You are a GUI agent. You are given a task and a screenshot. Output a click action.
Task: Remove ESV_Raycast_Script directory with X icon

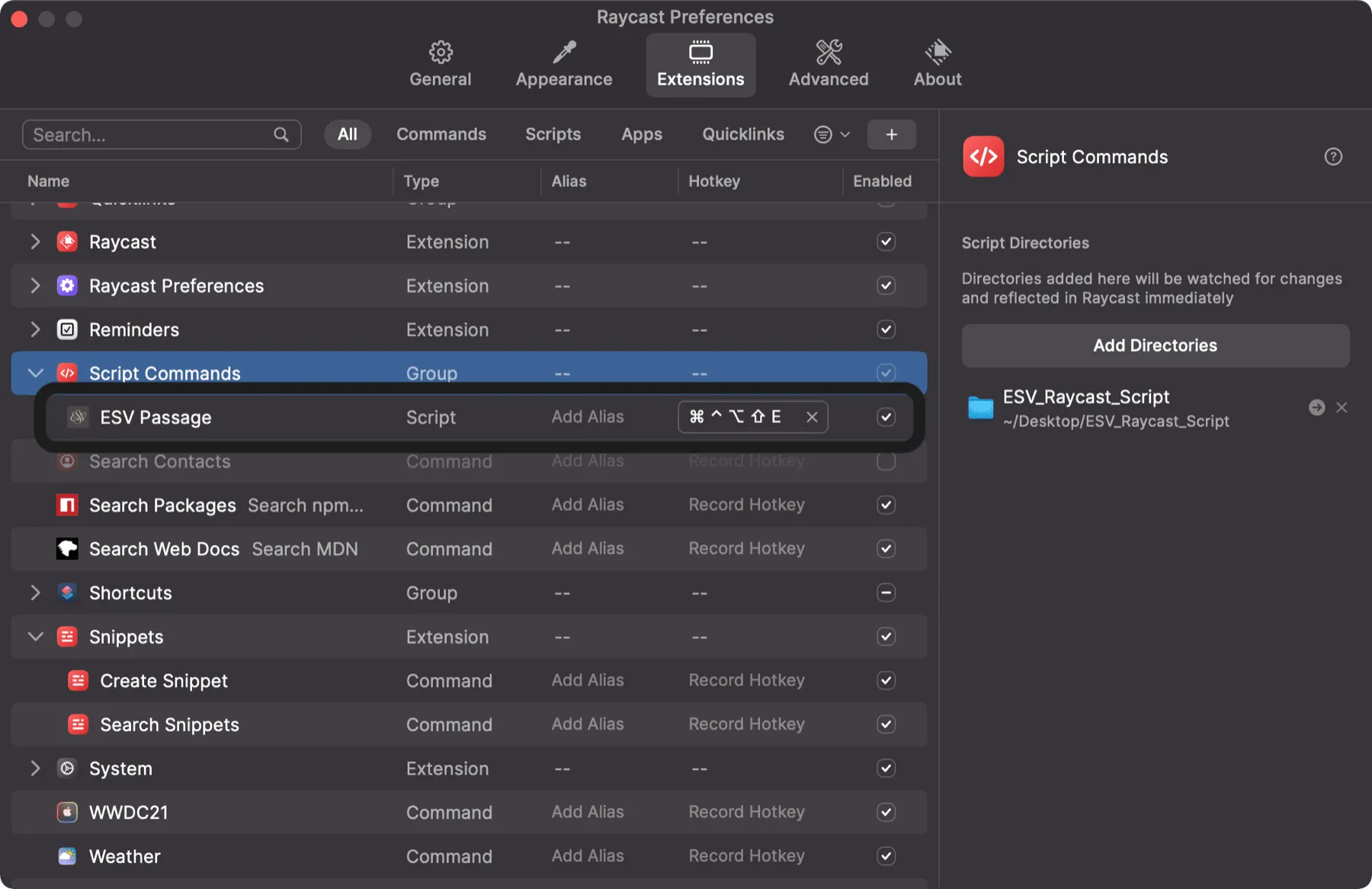coord(1342,408)
